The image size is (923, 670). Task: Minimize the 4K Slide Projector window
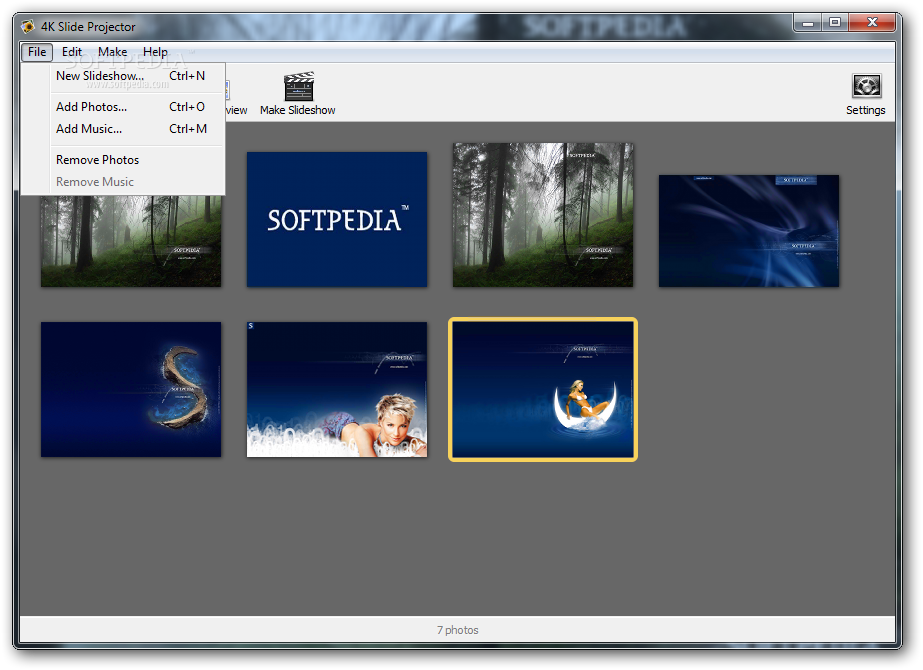(808, 23)
